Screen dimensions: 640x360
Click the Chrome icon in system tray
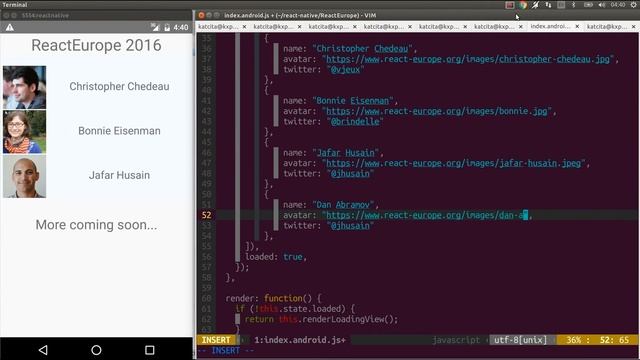click(x=522, y=5)
